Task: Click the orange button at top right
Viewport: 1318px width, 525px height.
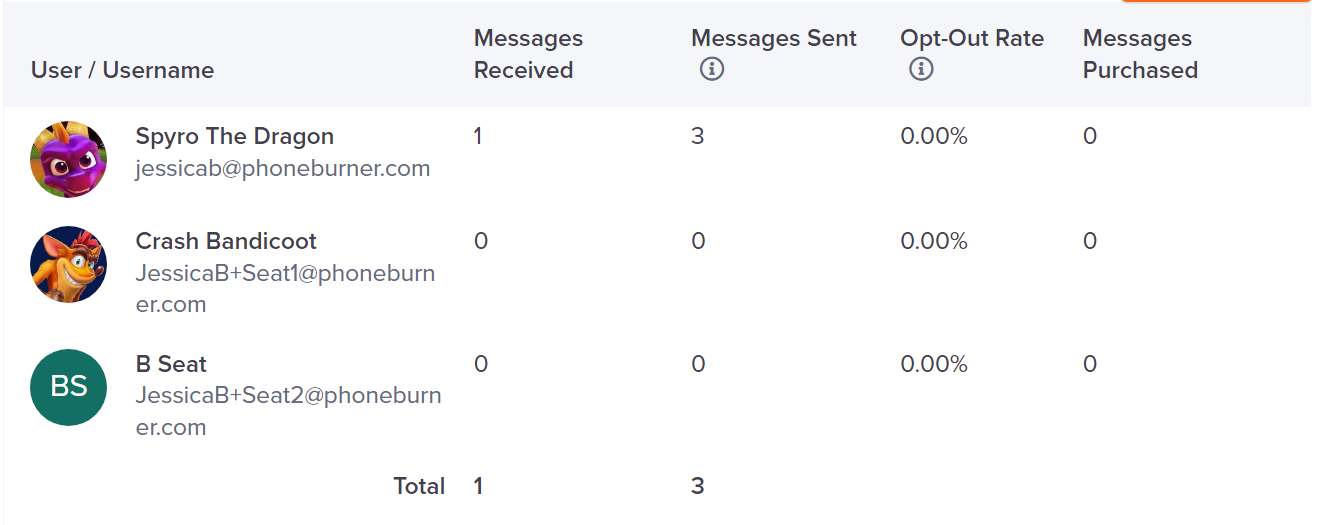Action: click(1215, 1)
